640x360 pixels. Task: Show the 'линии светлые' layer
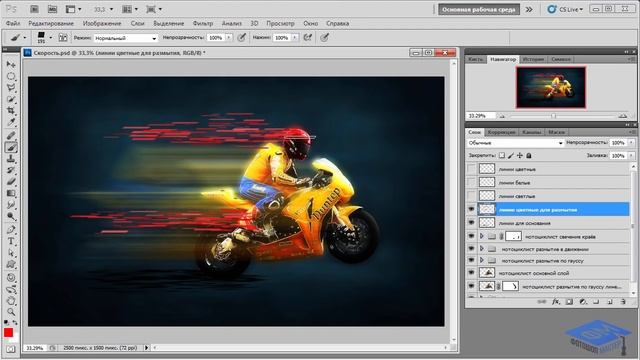(x=471, y=196)
